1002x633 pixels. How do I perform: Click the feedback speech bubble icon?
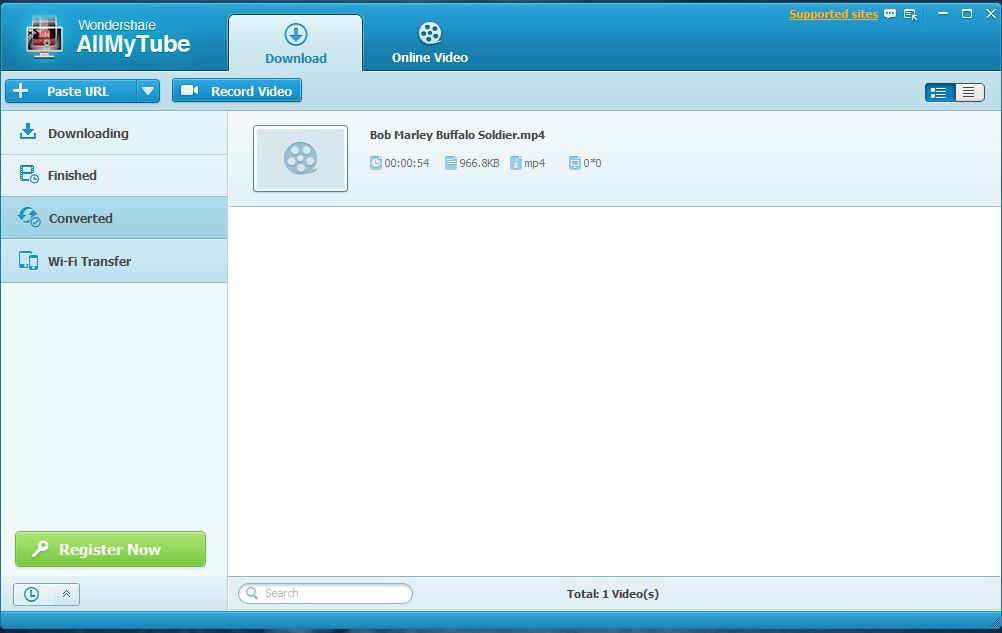tap(890, 14)
